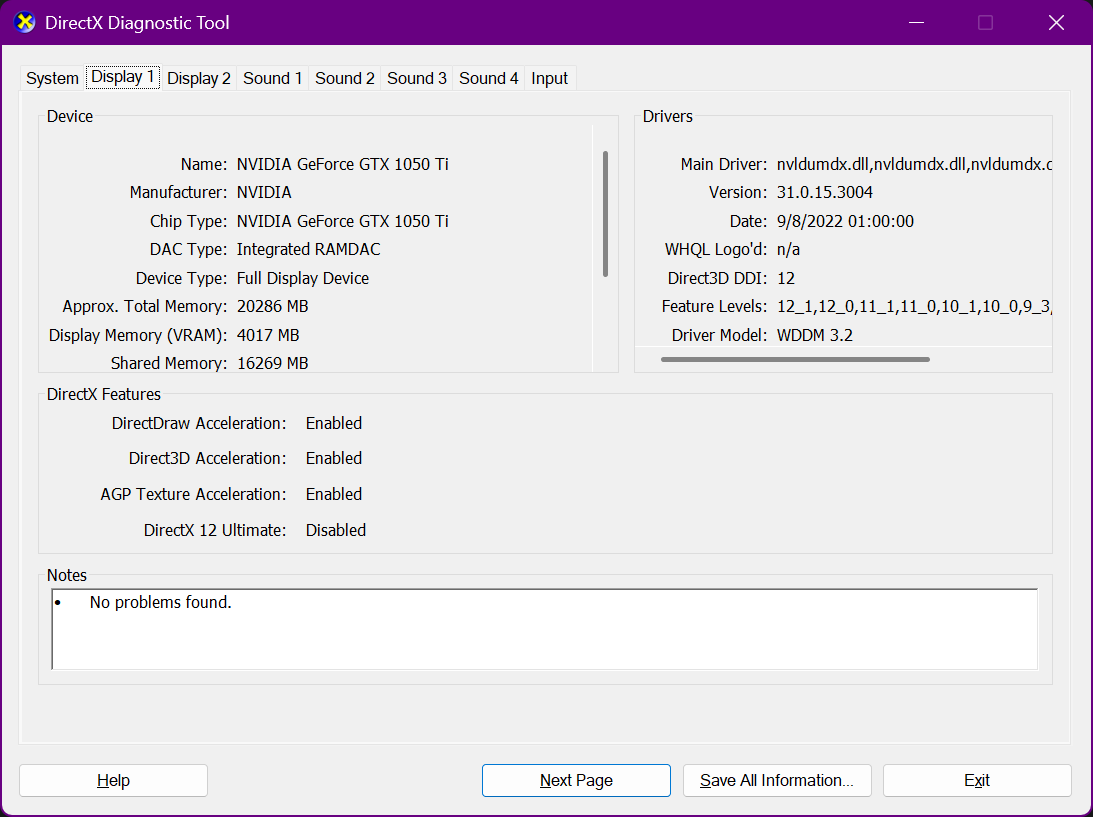Click the Main Driver nvldumdx.dll value
The height and width of the screenshot is (817, 1093).
pyautogui.click(x=914, y=165)
